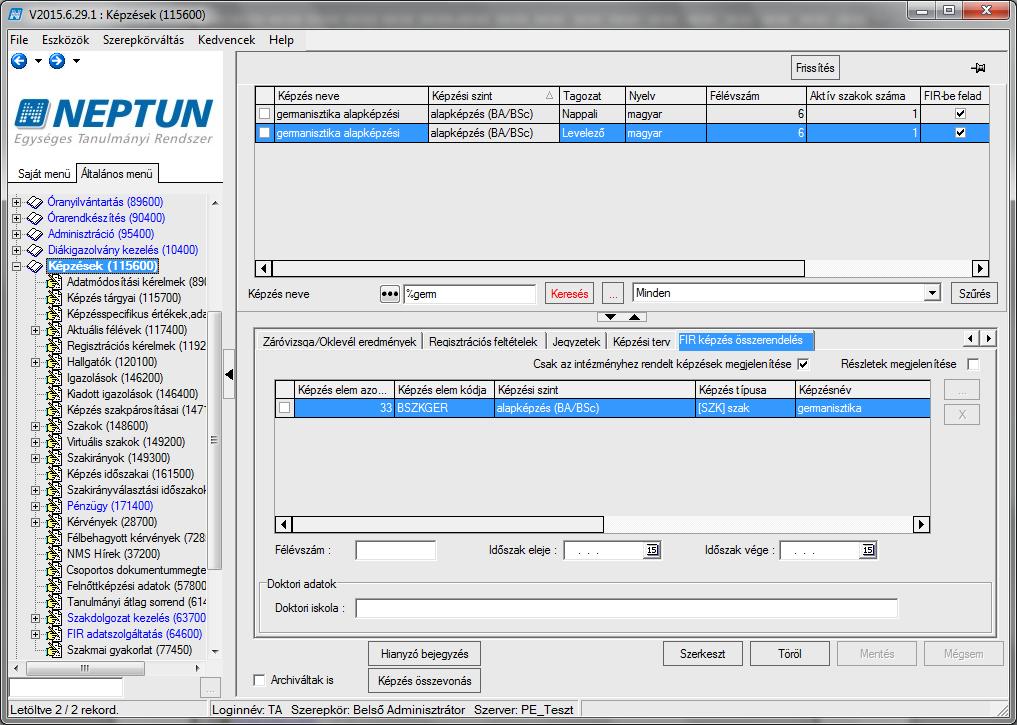Expand the Virtuális szakok tree node
The width and height of the screenshot is (1017, 725).
pyautogui.click(x=36, y=442)
